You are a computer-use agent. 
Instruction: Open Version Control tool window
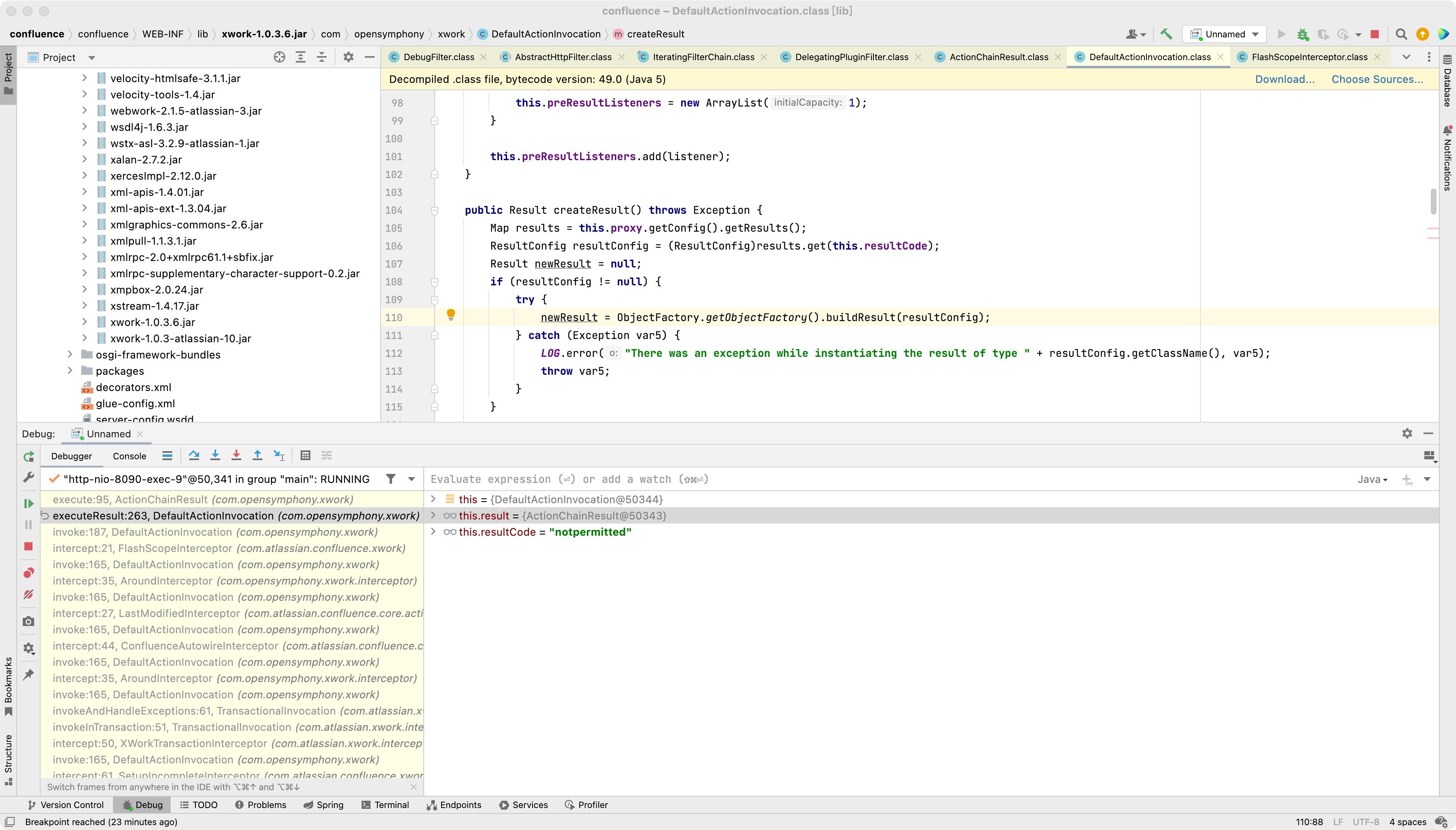65,805
